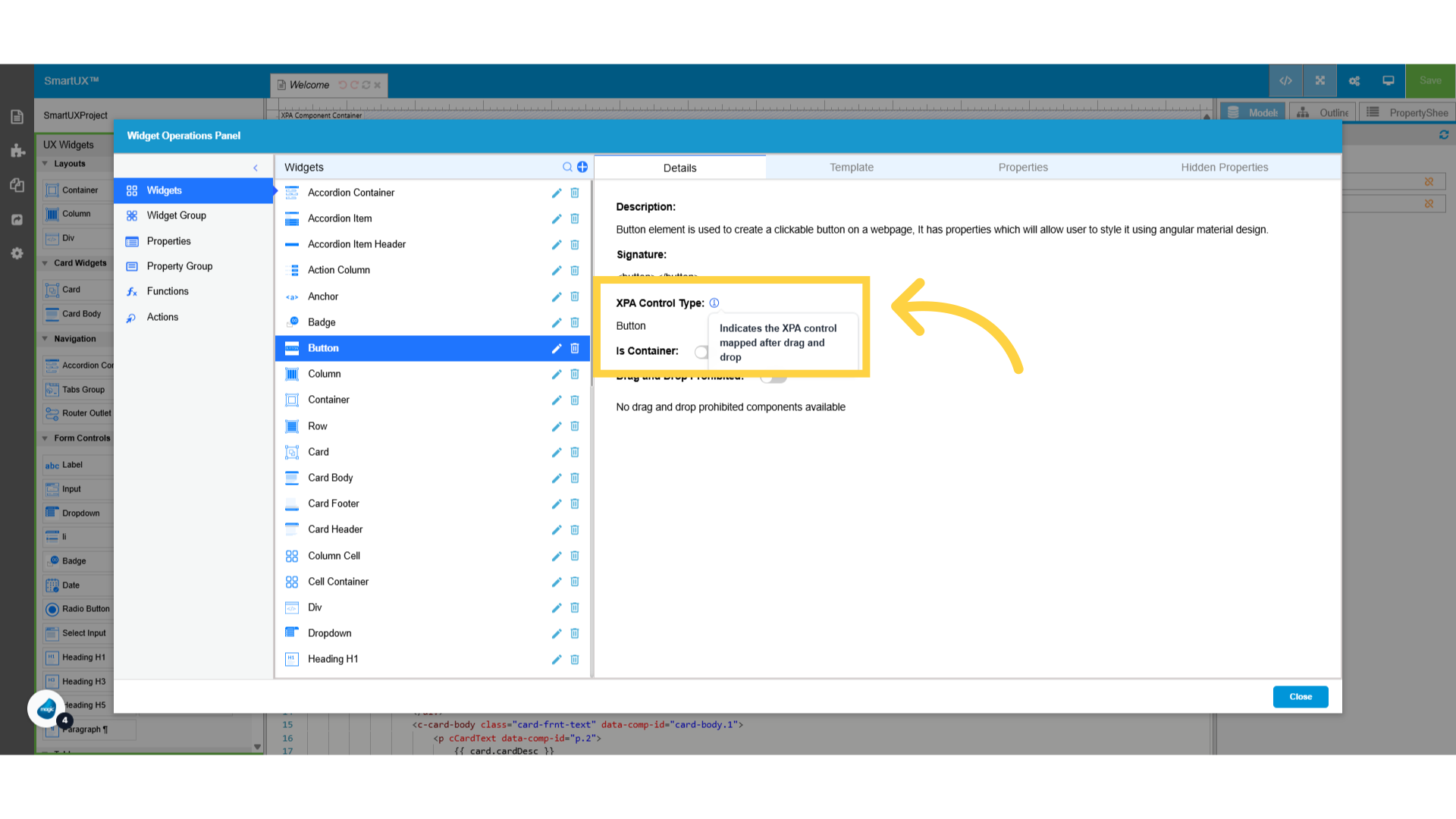Screen dimensions: 1456x819
Task: Turn on the Drag and Drop Prohibited toggle
Action: click(x=773, y=376)
